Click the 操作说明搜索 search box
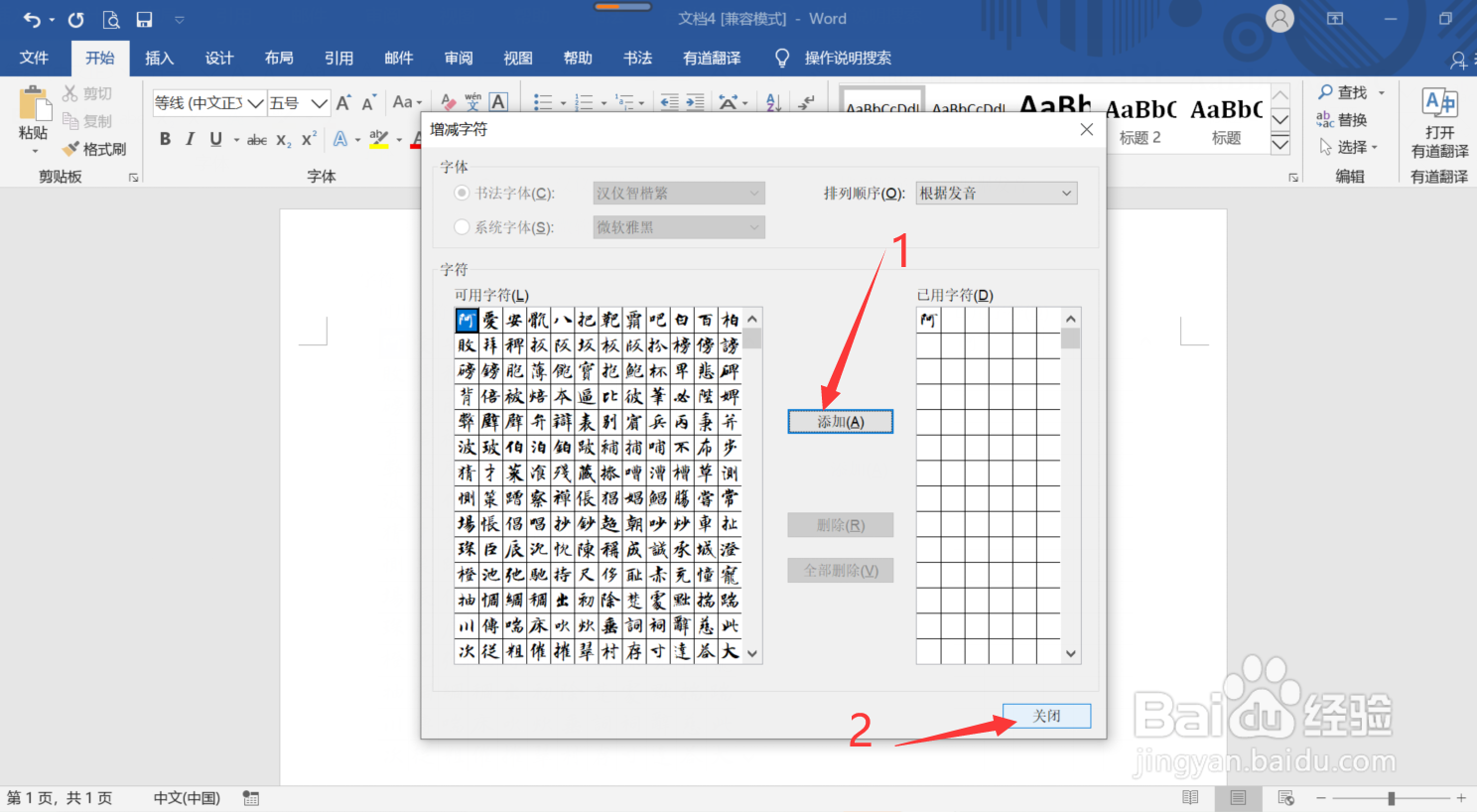This screenshot has height=812, width=1477. tap(848, 58)
